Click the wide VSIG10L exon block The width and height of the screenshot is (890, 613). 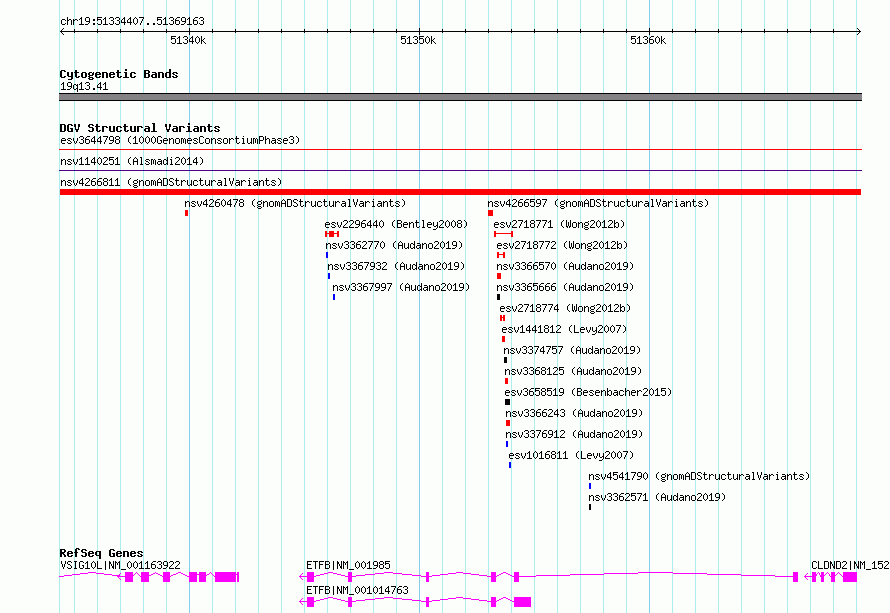[225, 577]
